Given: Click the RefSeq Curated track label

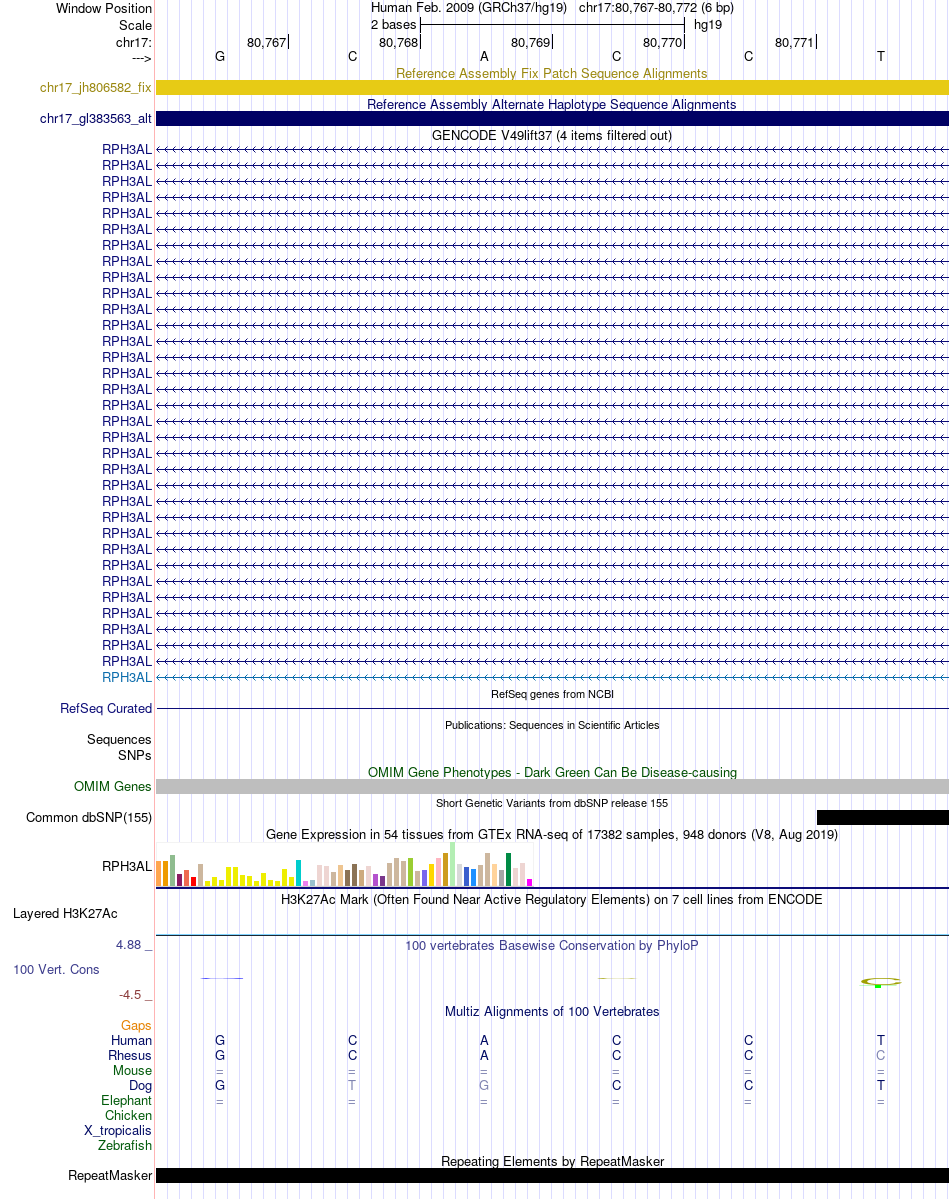Looking at the screenshot, I should coord(106,709).
